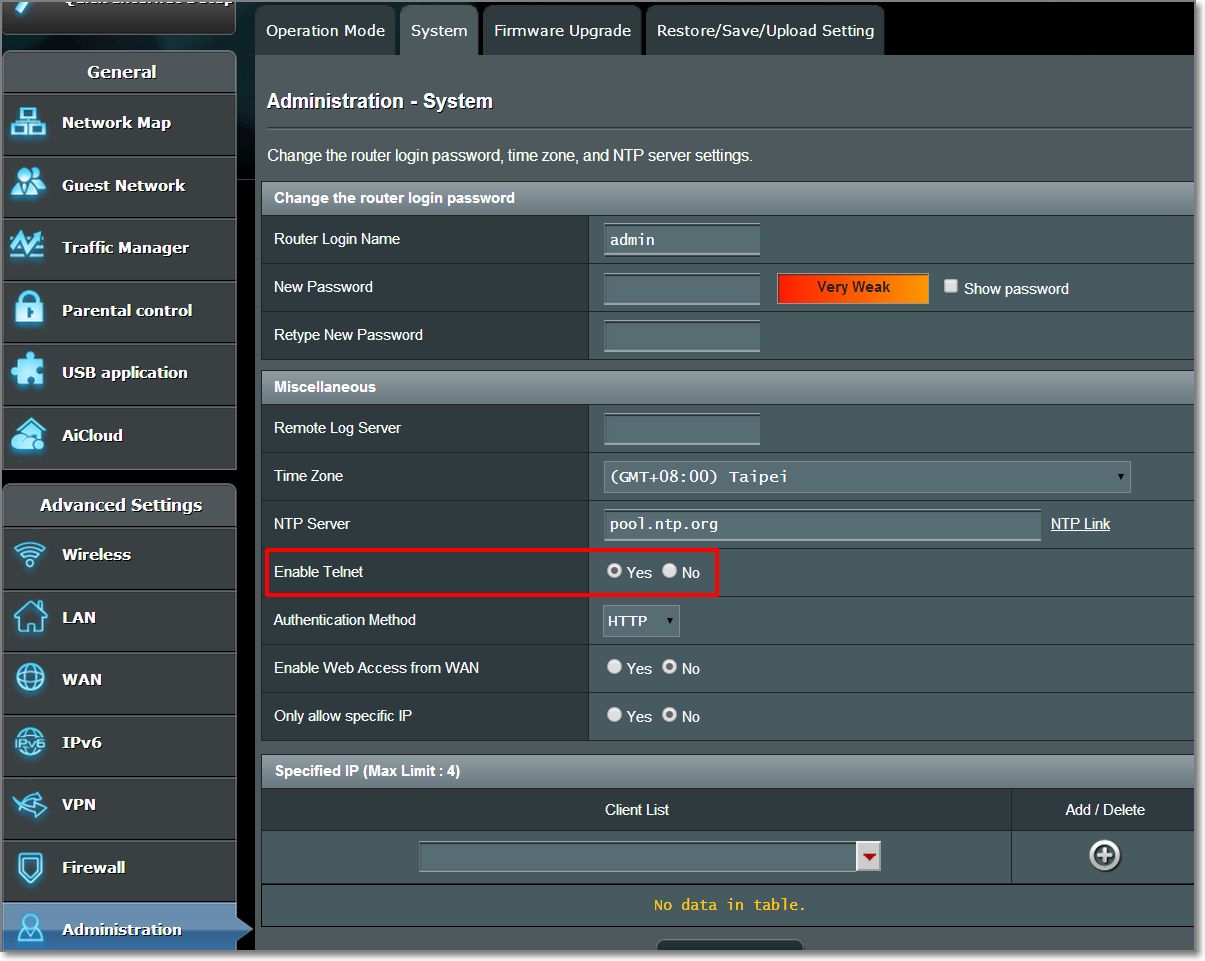This screenshot has width=1205, height=961.
Task: Open the Firmware Upgrade tab
Action: pyautogui.click(x=562, y=31)
